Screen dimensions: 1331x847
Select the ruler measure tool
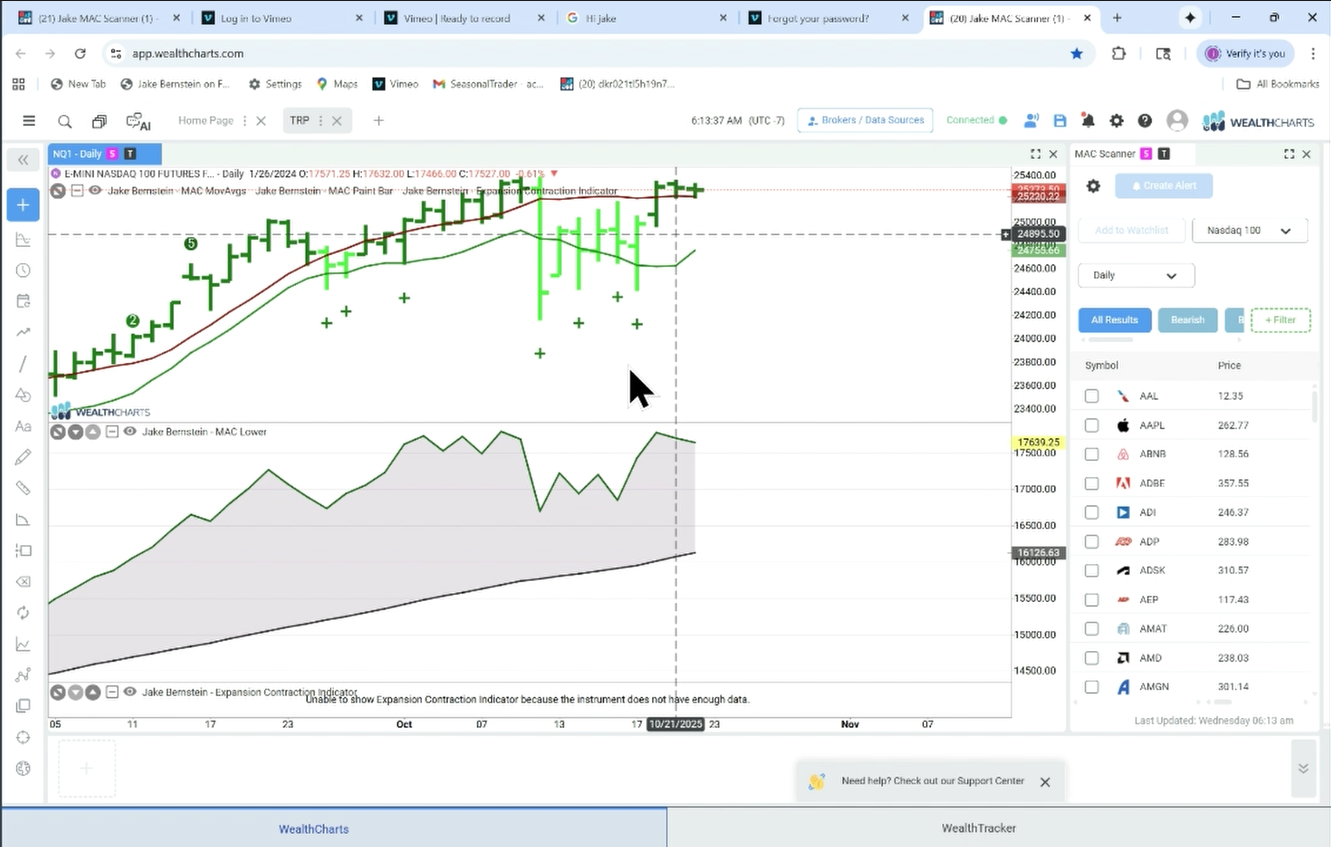[x=23, y=488]
